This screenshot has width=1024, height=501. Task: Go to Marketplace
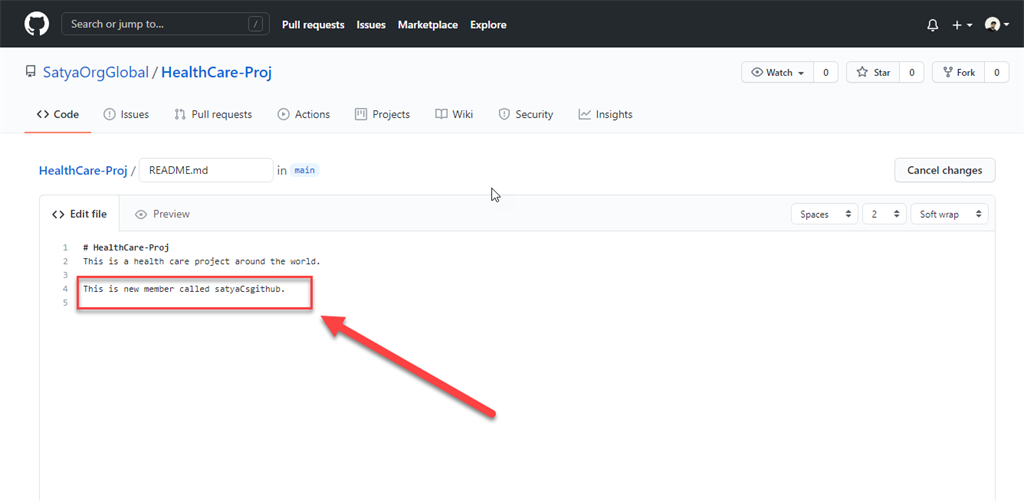point(428,25)
